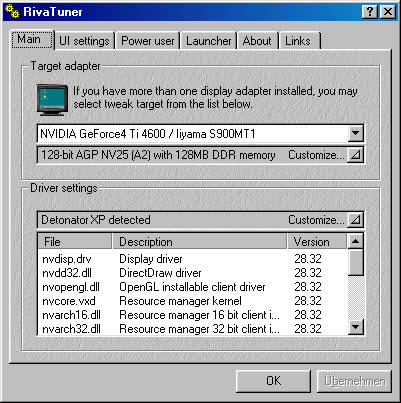The height and width of the screenshot is (403, 401).
Task: Click the Übernehmen apply button
Action: (354, 381)
